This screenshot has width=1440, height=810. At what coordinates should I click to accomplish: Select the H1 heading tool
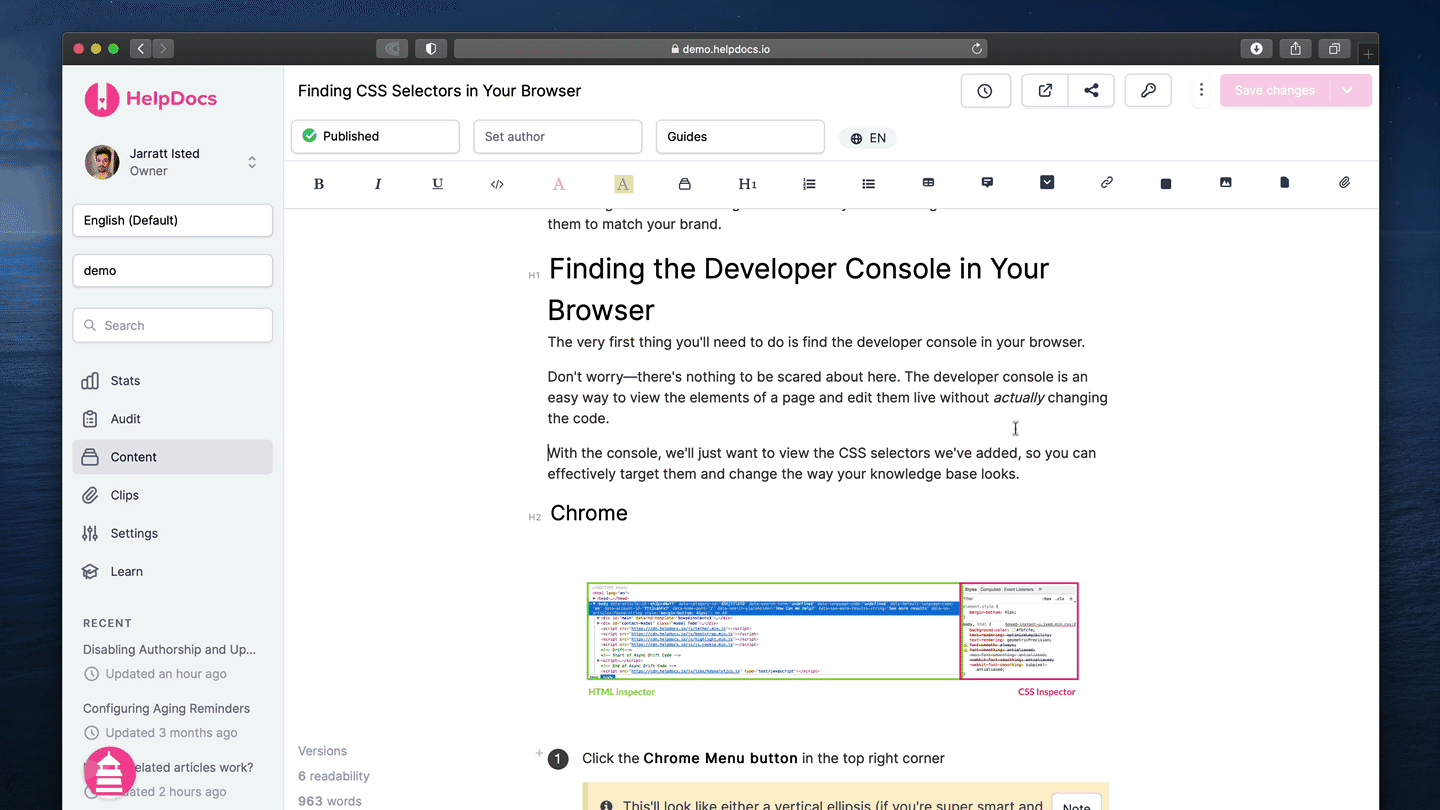coord(747,184)
